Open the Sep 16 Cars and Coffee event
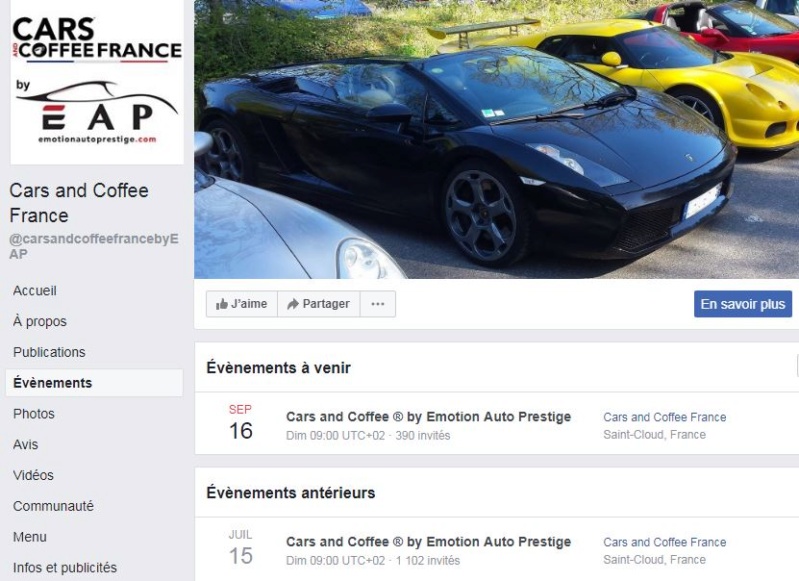The image size is (799, 581). tap(428, 417)
